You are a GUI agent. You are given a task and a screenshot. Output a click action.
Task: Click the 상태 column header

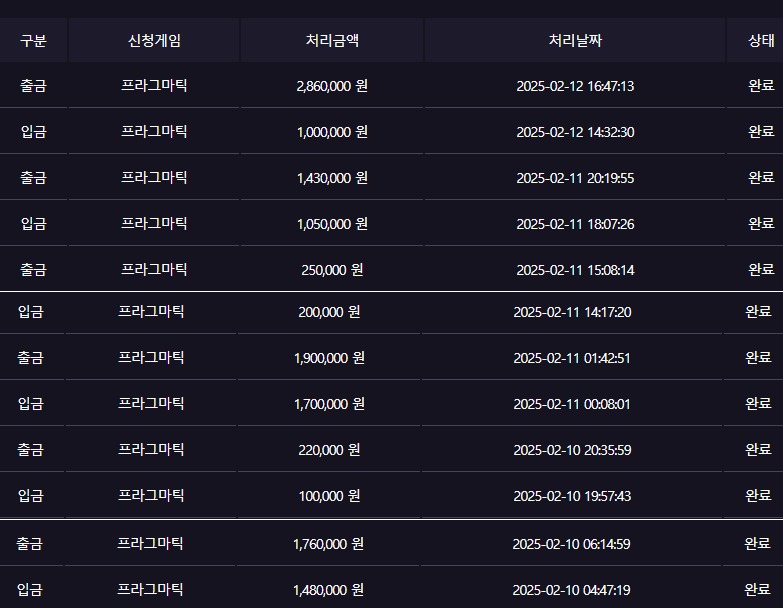tap(761, 41)
